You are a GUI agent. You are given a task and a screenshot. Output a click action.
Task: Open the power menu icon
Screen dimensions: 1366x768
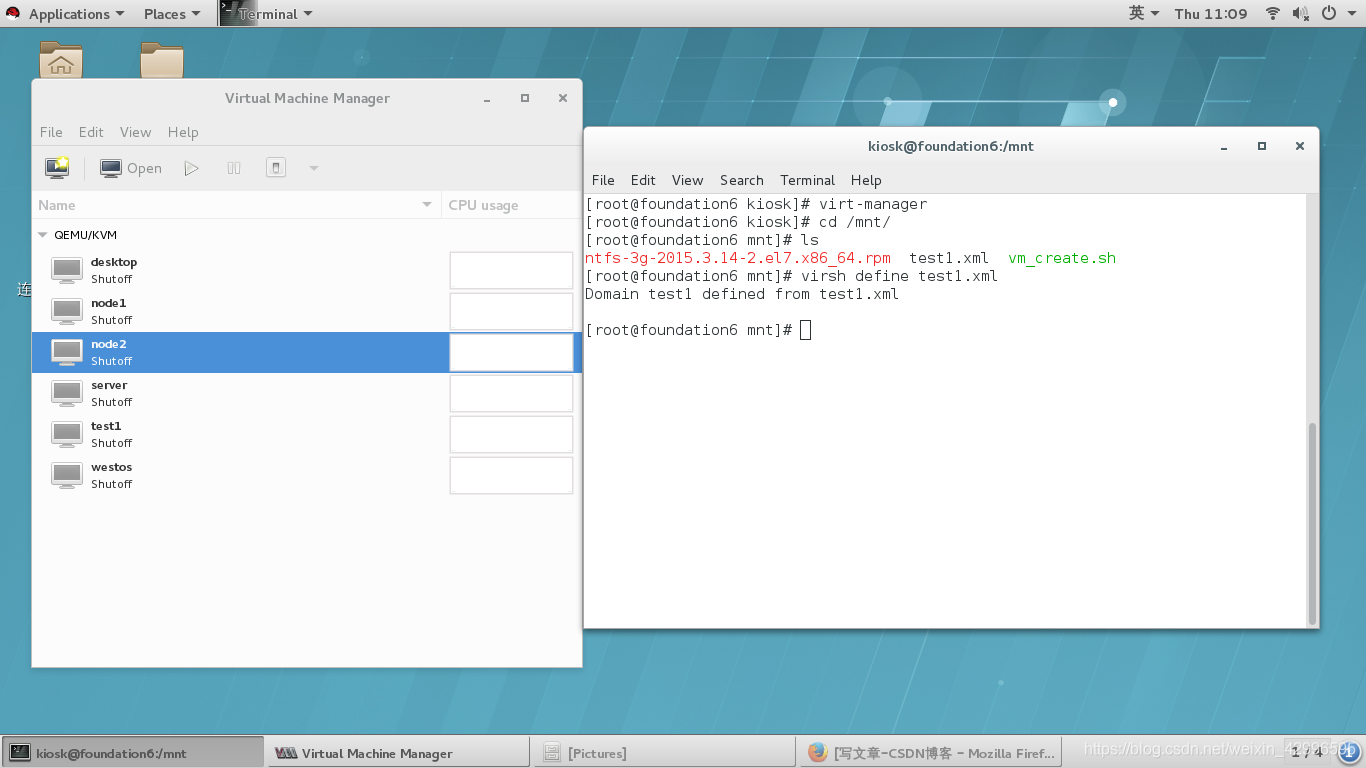pos(1329,14)
